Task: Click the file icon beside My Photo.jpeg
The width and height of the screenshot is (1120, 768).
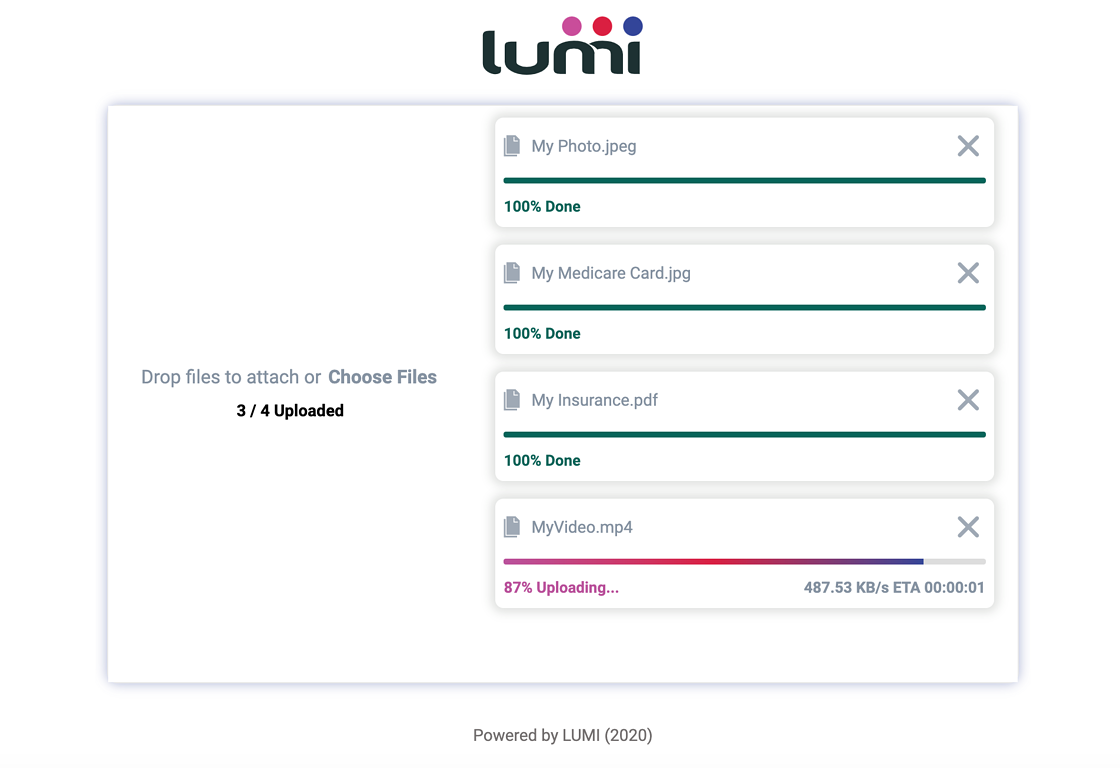Action: coord(512,146)
